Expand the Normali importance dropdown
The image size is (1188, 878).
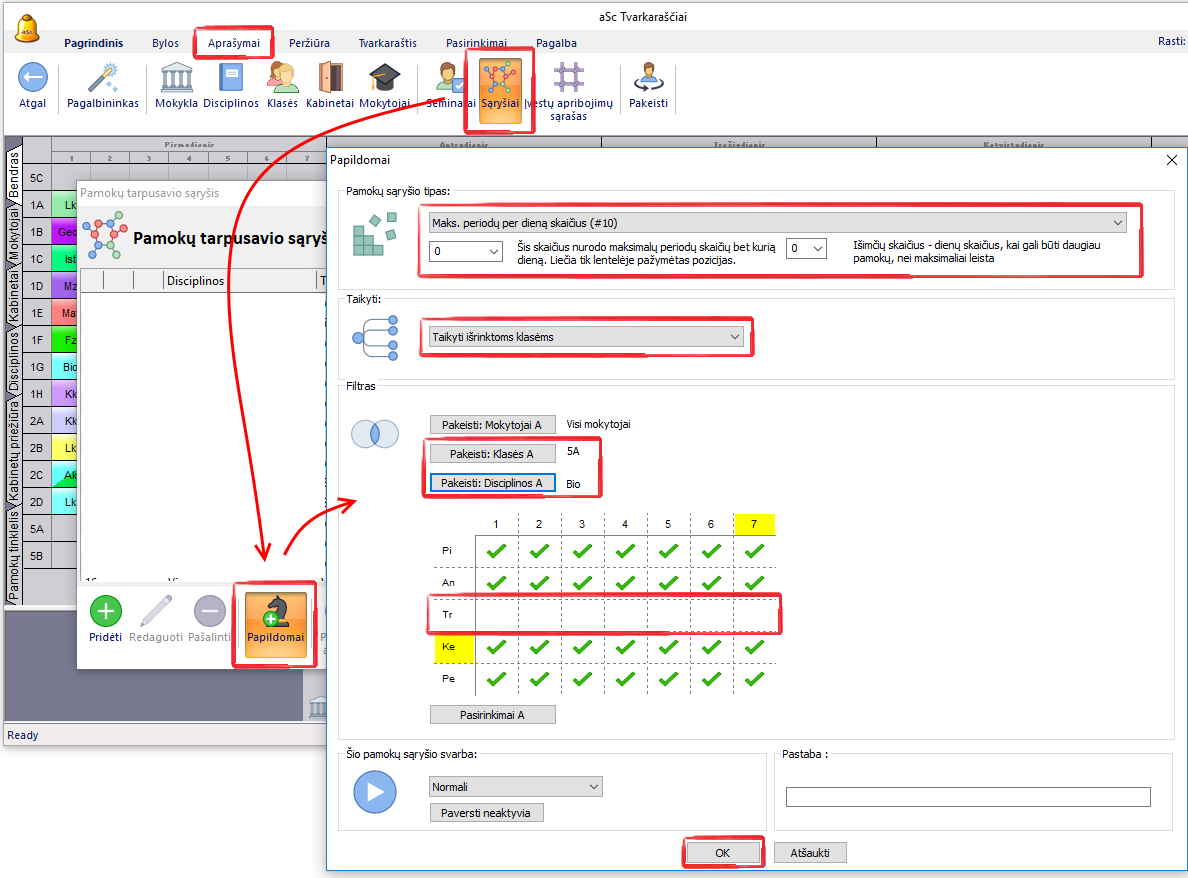pos(516,787)
